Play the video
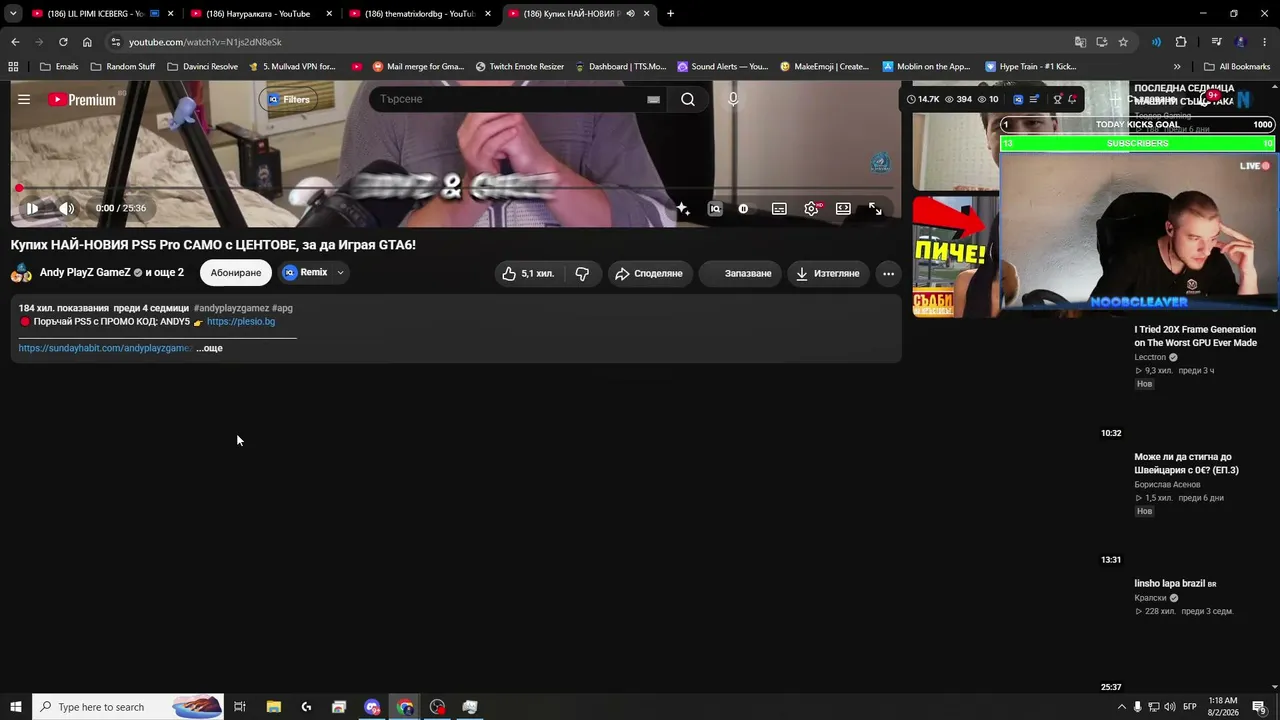 [x=32, y=208]
